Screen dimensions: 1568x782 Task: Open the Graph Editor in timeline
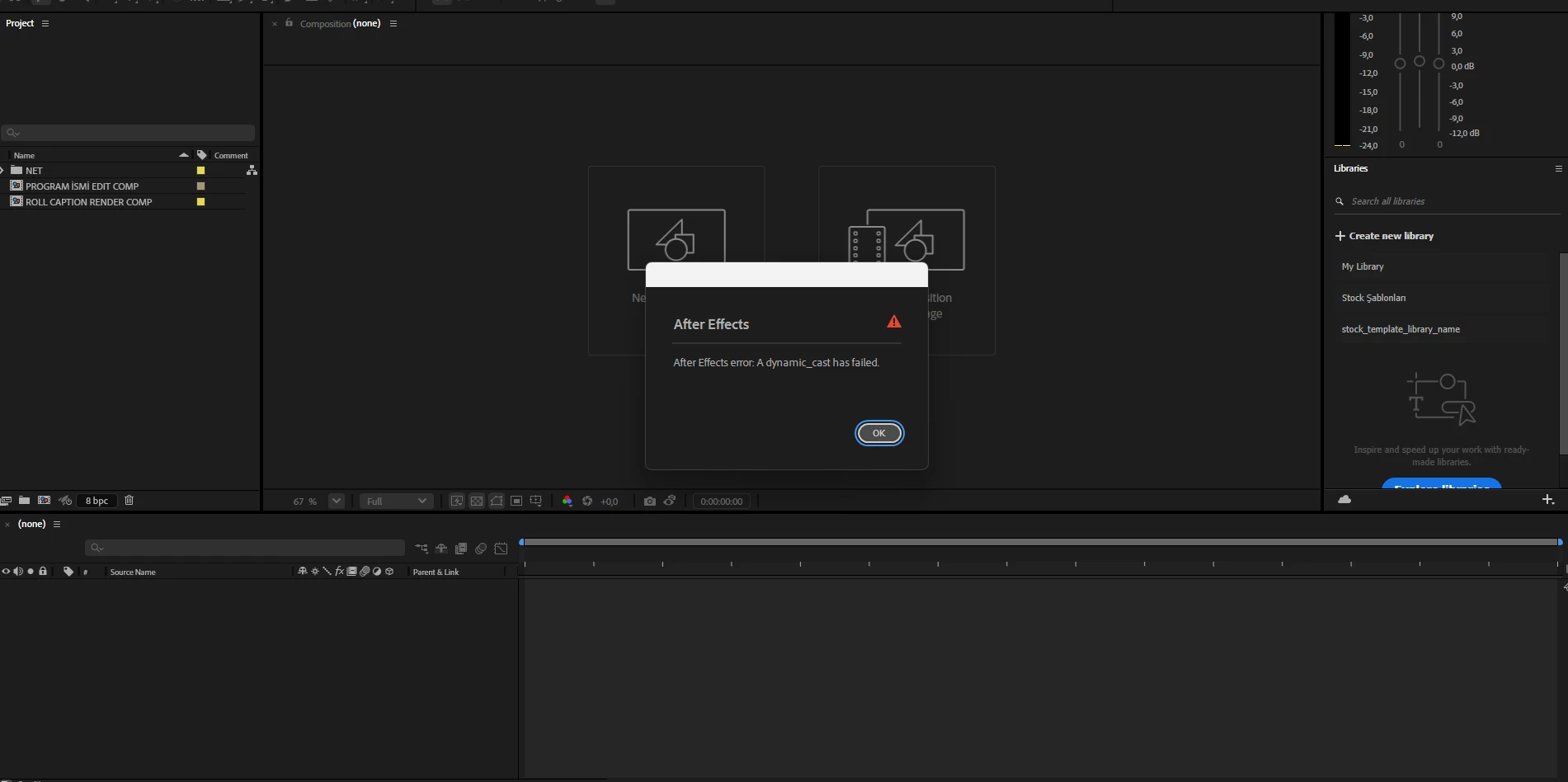click(x=501, y=549)
